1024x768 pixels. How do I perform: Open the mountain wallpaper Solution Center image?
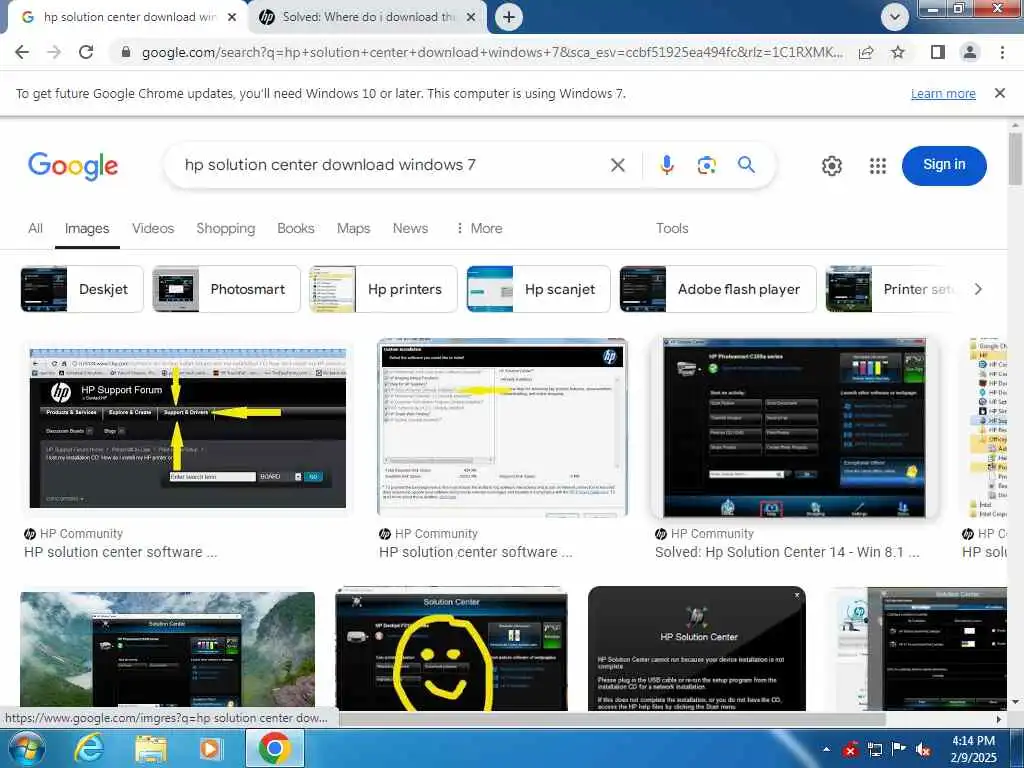coord(167,650)
